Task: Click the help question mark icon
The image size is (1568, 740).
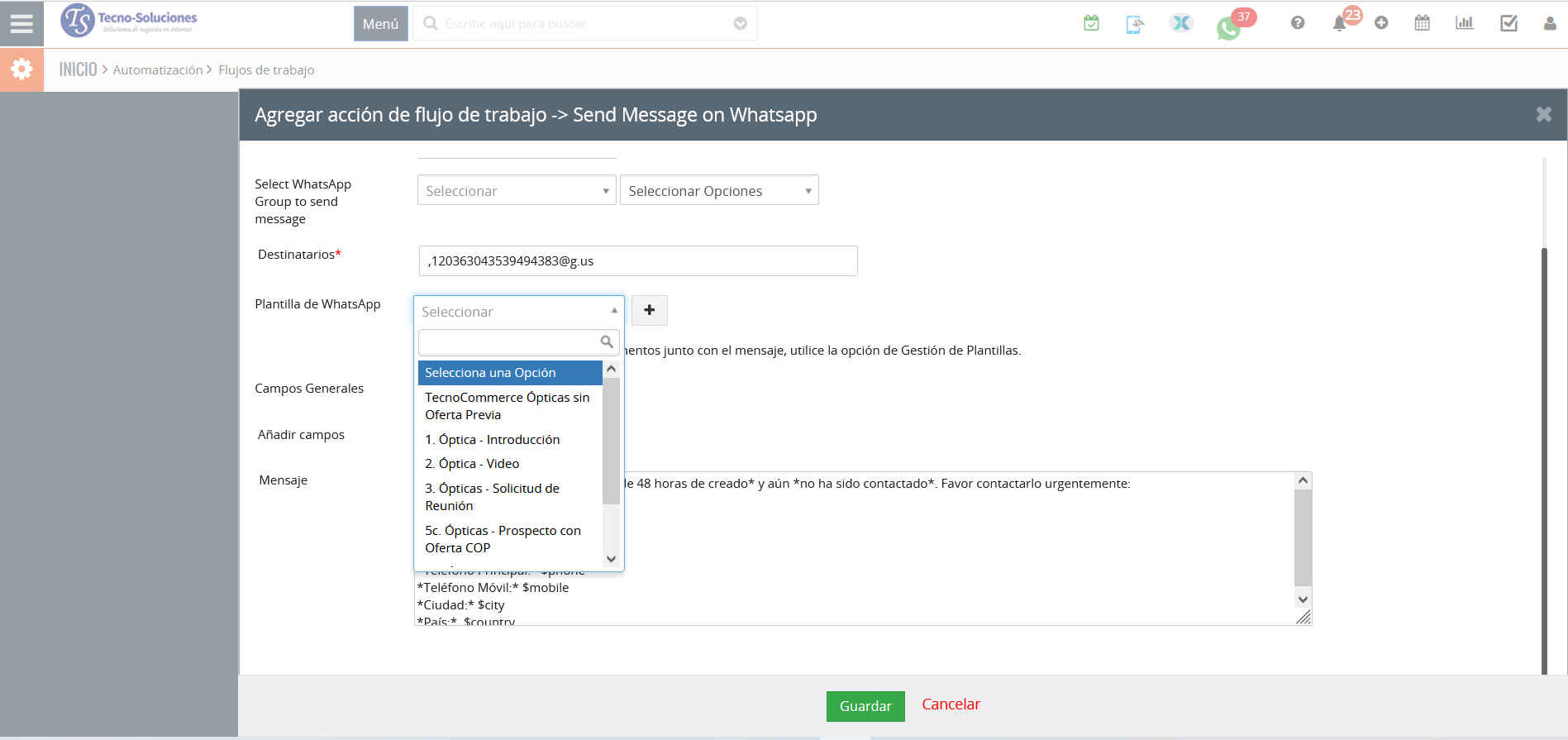Action: pyautogui.click(x=1298, y=23)
